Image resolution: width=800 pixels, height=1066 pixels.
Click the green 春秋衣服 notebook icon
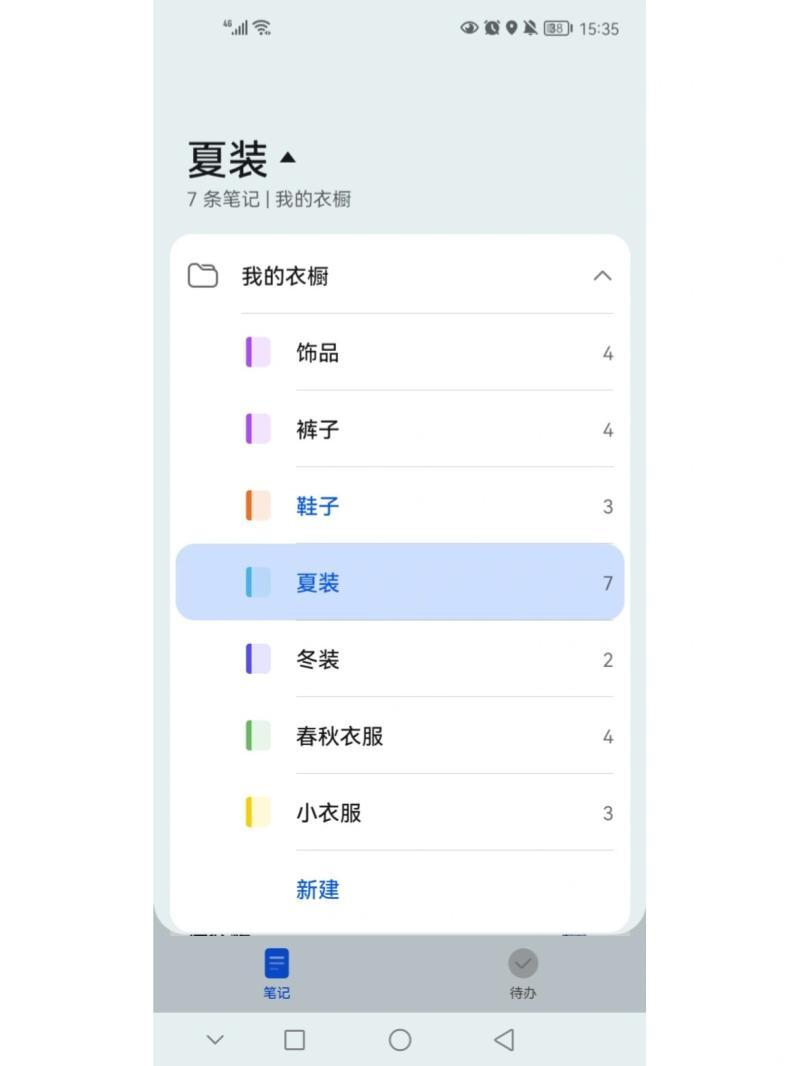(258, 736)
